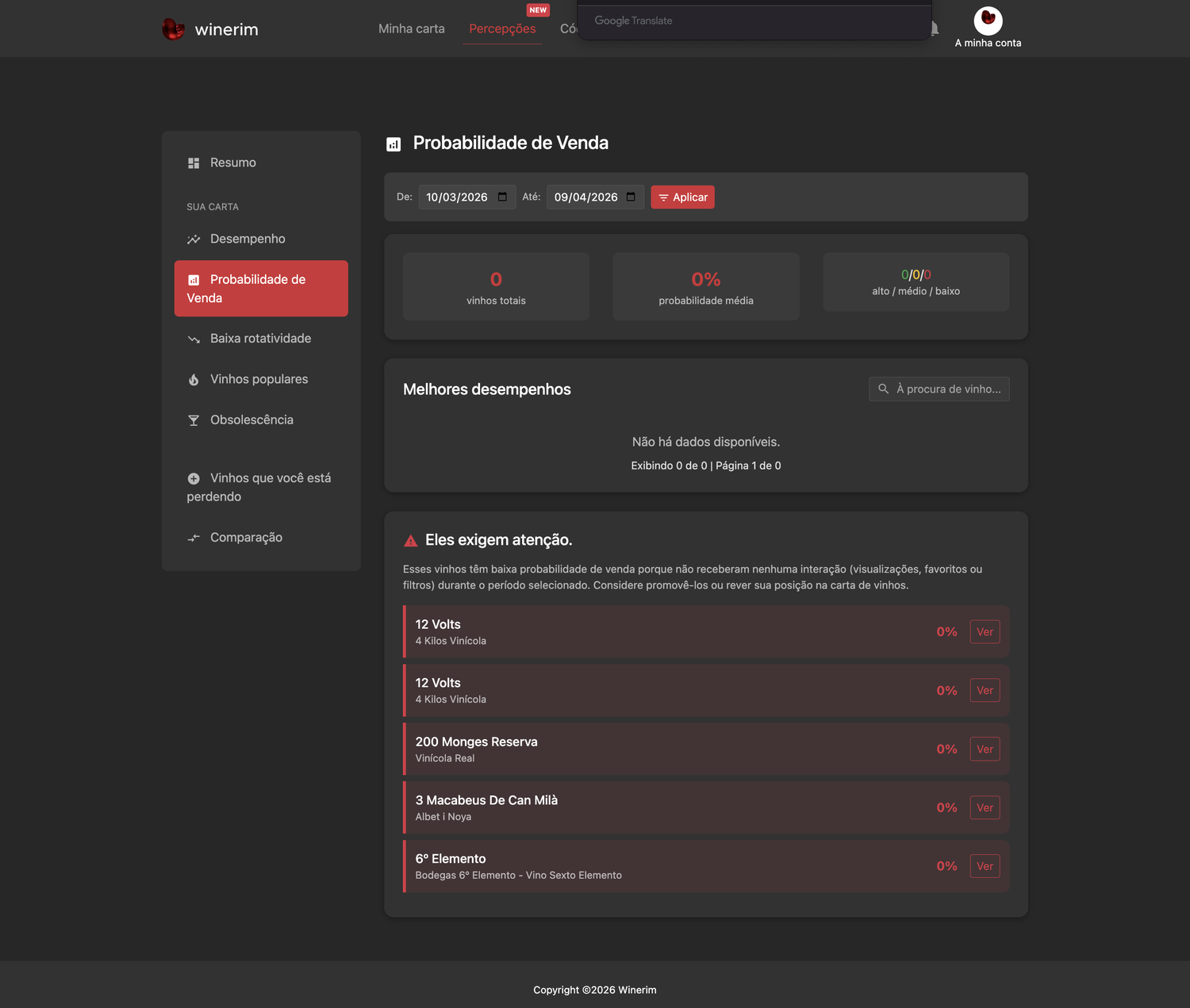Click the calendar icon in the Até date field
The image size is (1190, 1008).
(631, 197)
